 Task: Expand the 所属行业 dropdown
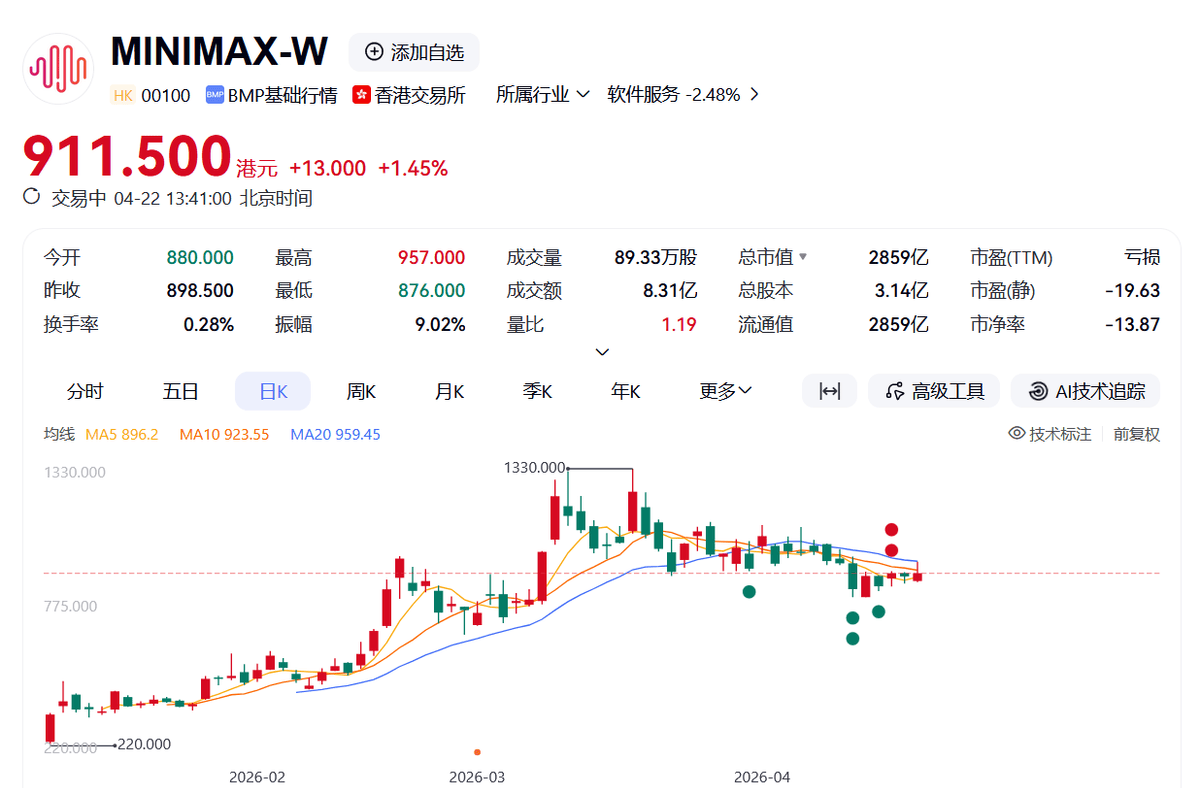point(543,95)
